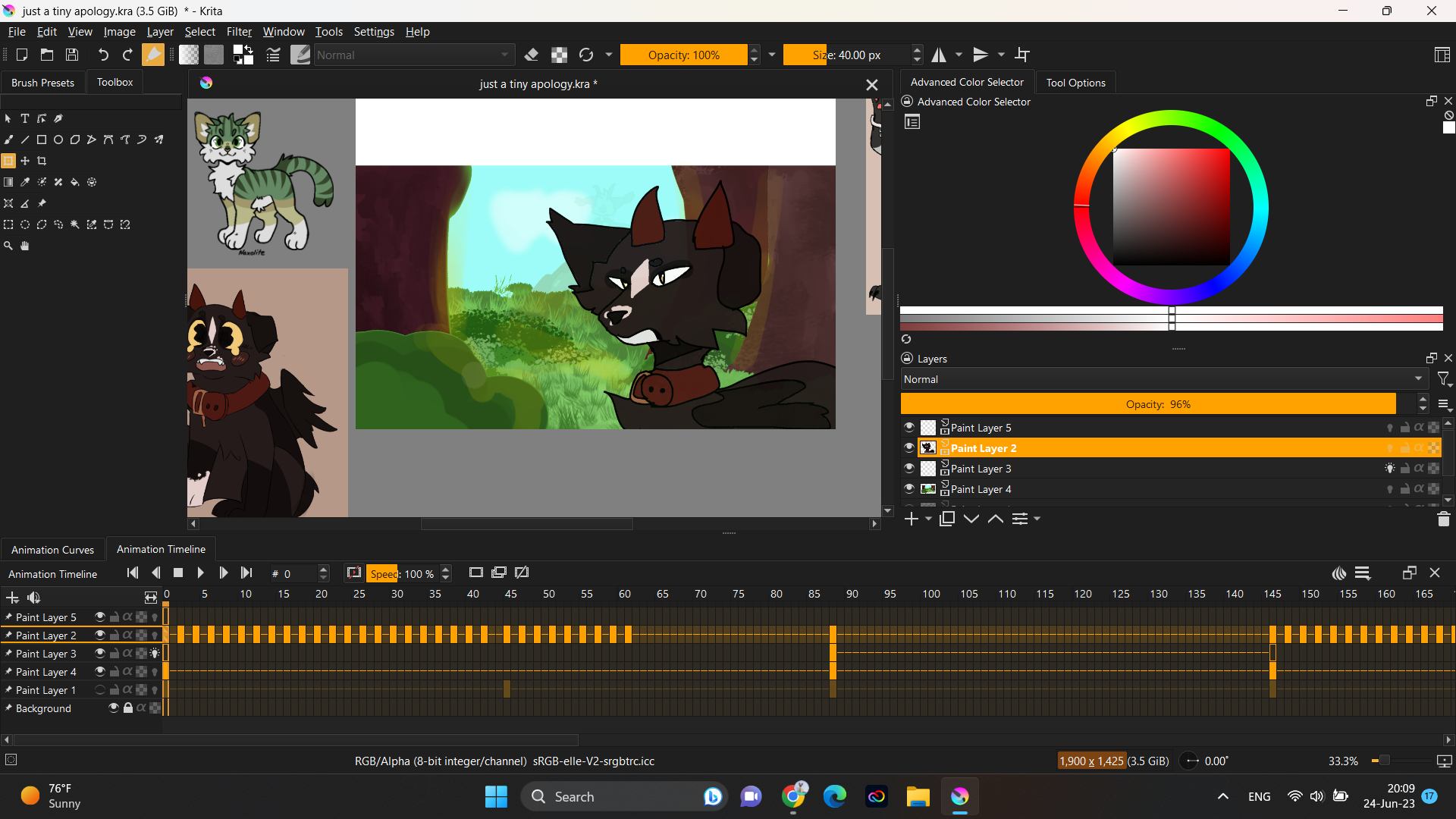
Task: Select the Freehand Brush tool
Action: click(8, 140)
